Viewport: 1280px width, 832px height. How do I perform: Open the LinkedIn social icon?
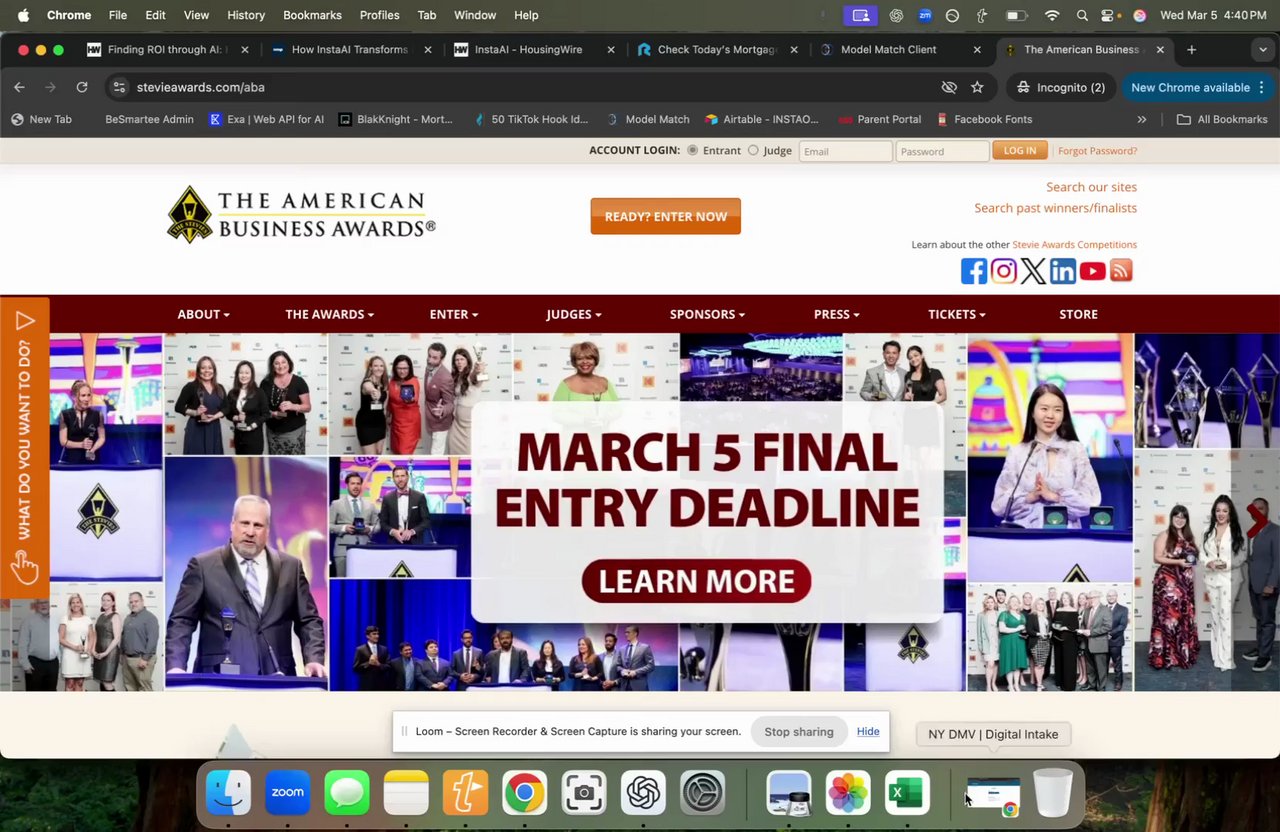pyautogui.click(x=1062, y=271)
